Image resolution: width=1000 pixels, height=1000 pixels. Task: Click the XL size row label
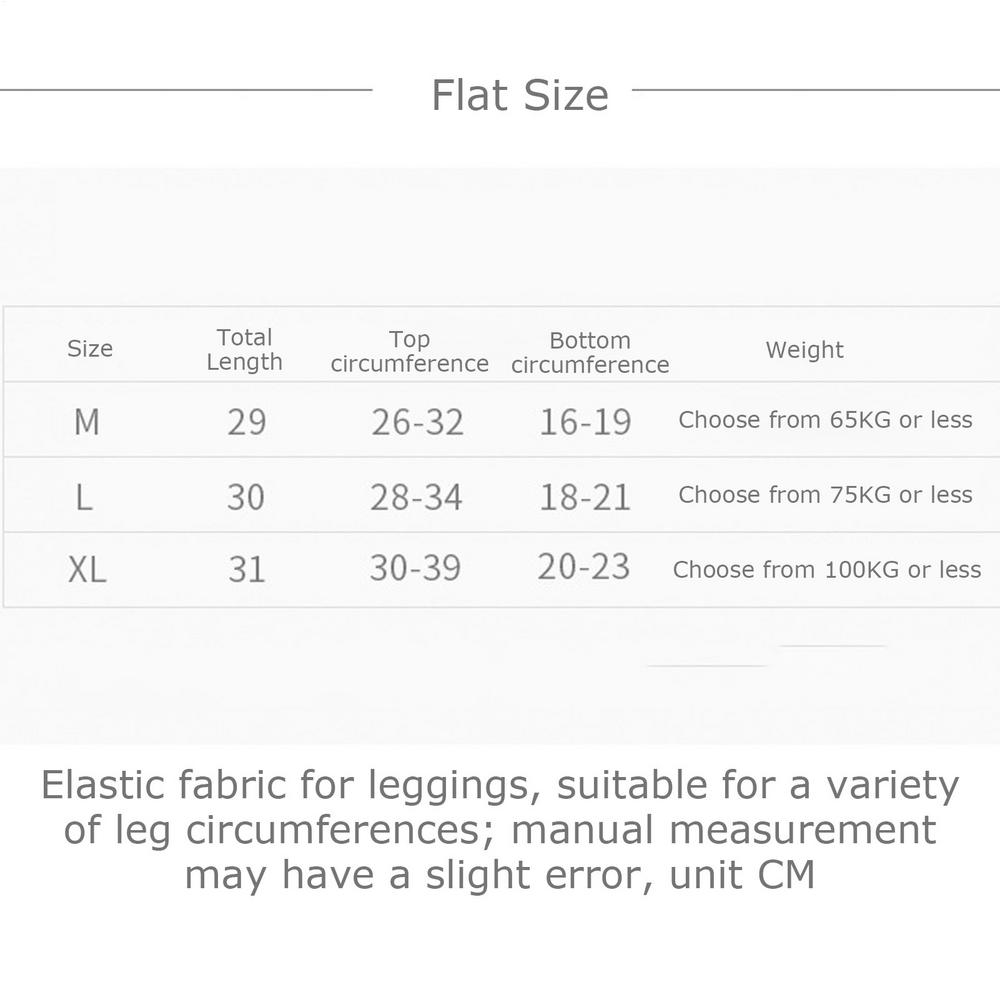87,570
